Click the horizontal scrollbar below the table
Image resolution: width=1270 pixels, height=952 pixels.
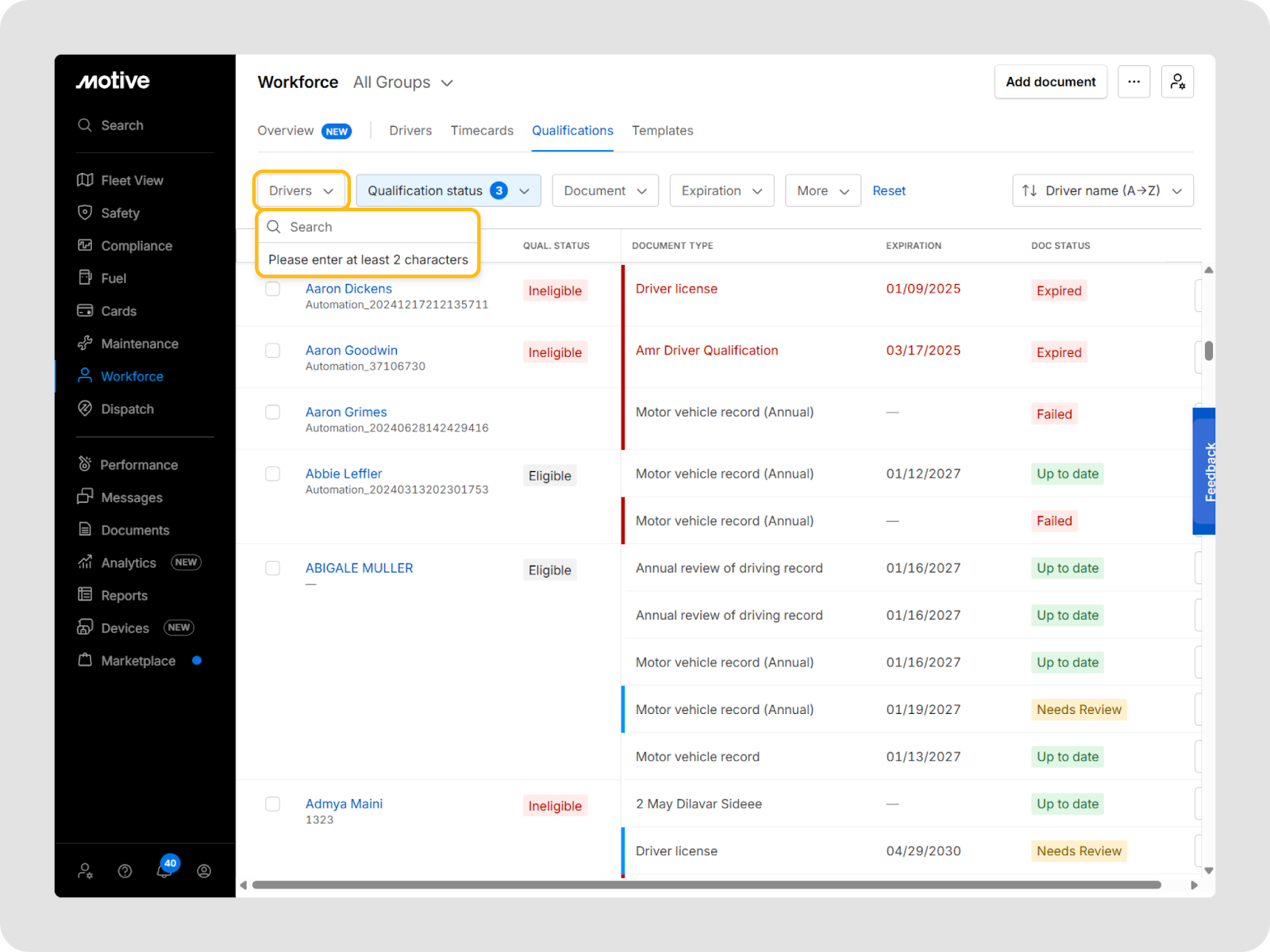(706, 885)
